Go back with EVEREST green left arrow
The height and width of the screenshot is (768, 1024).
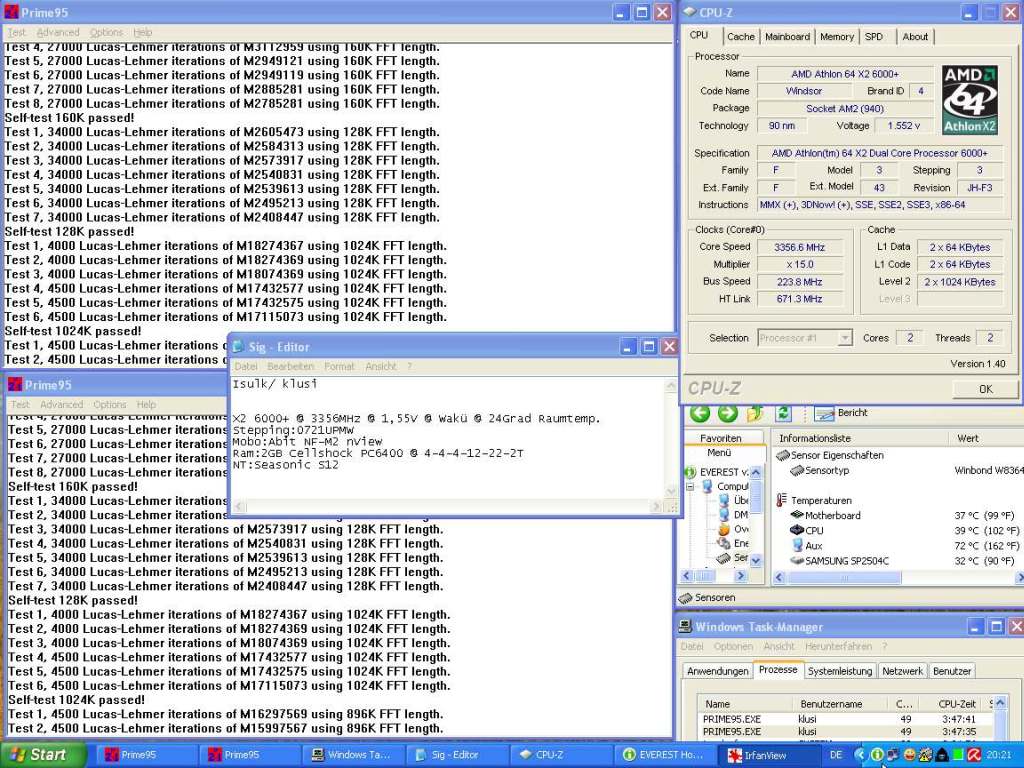(x=699, y=413)
